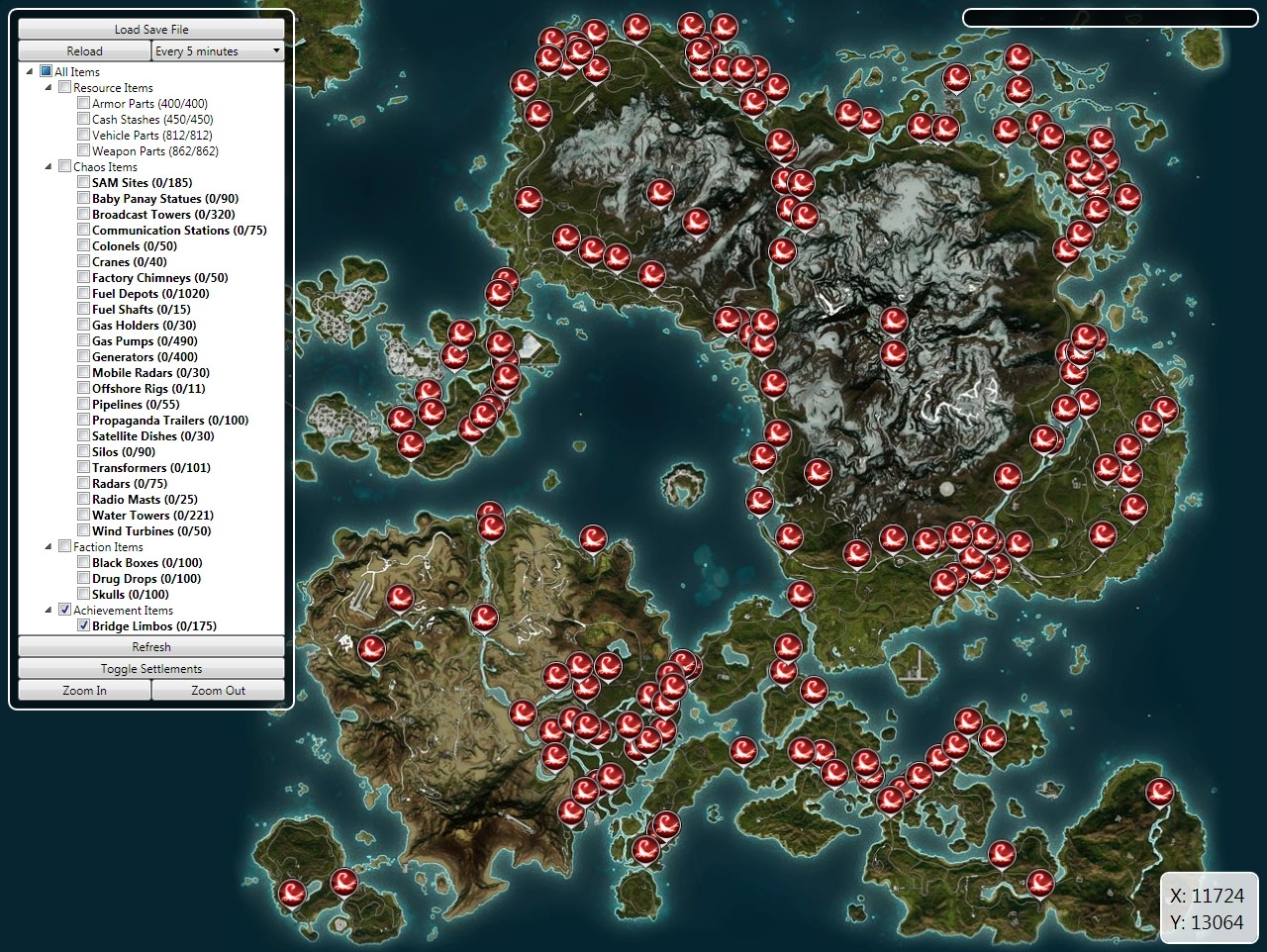1267x952 pixels.
Task: Zoom In on the map
Action: click(x=84, y=690)
